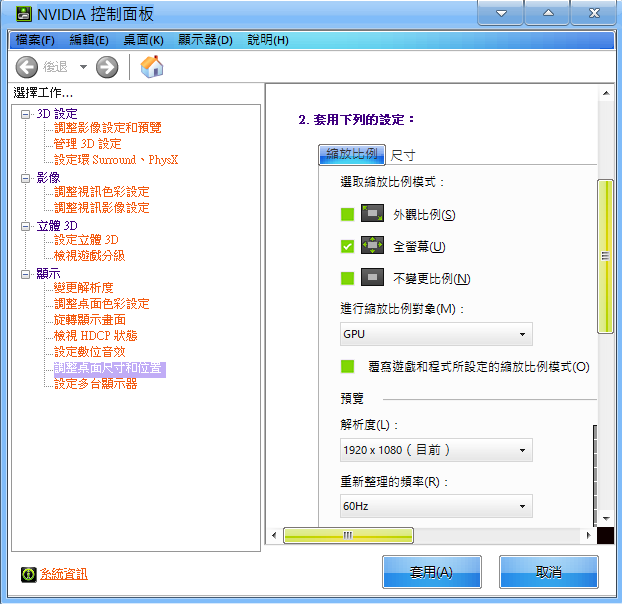Select 調整桌面尺寸和位置 in the tree

point(108,368)
